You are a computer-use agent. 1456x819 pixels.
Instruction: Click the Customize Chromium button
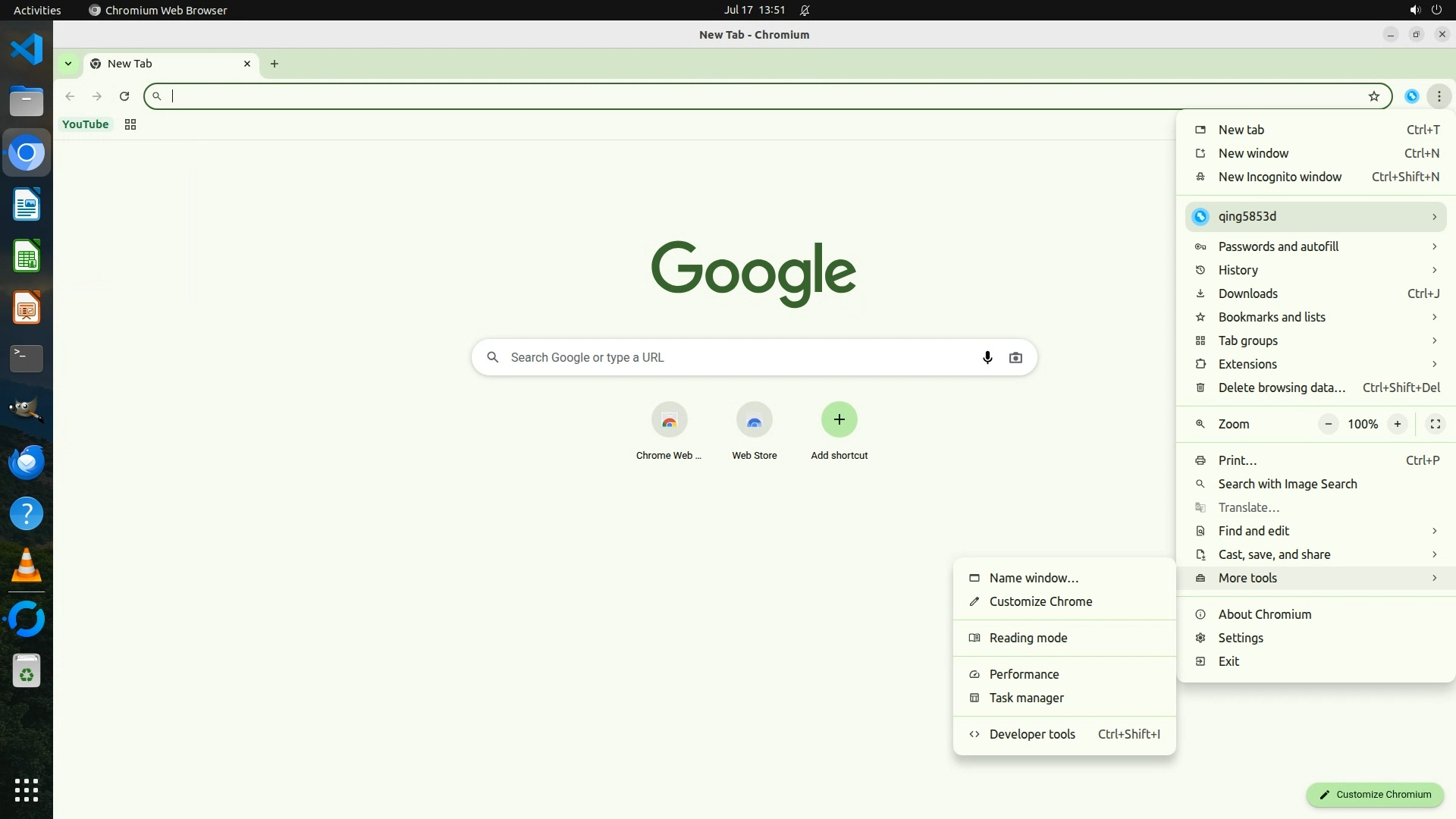1374,795
